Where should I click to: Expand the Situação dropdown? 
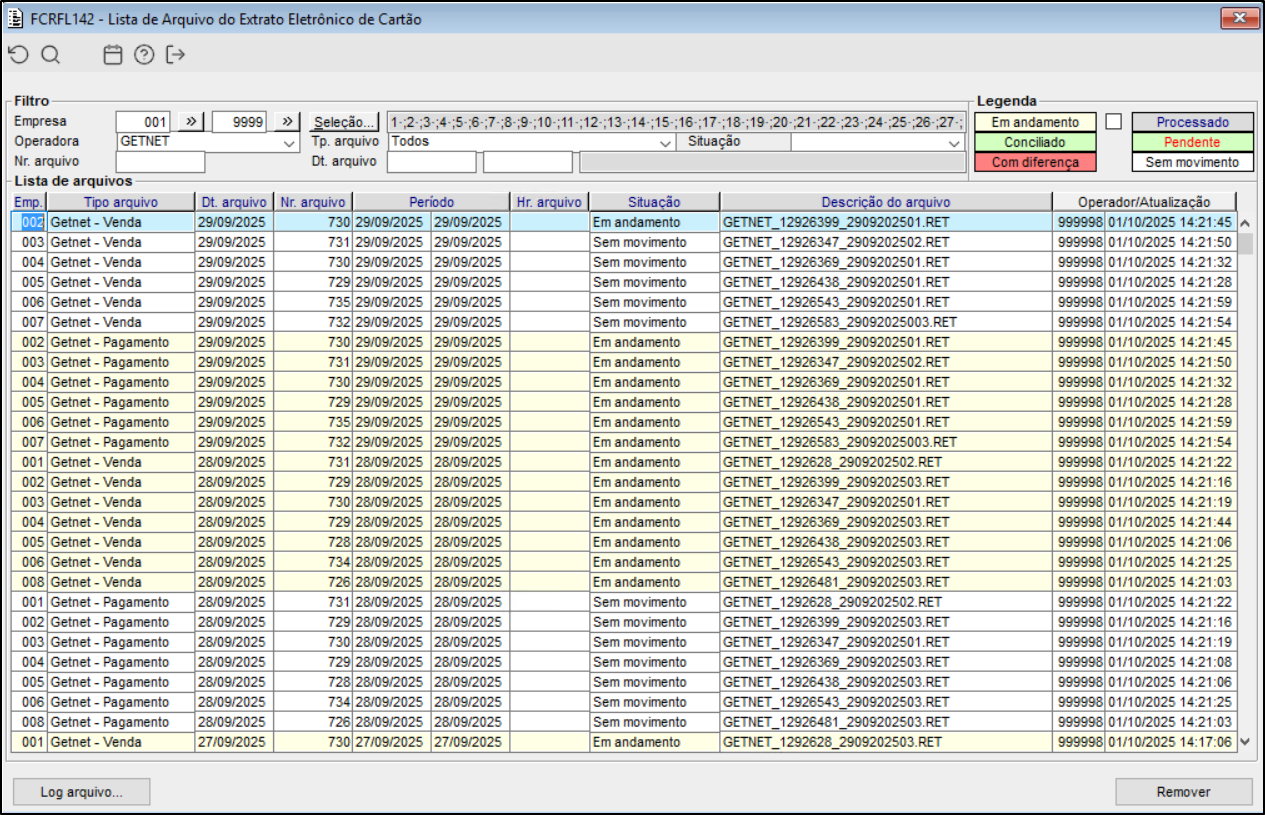(x=954, y=142)
